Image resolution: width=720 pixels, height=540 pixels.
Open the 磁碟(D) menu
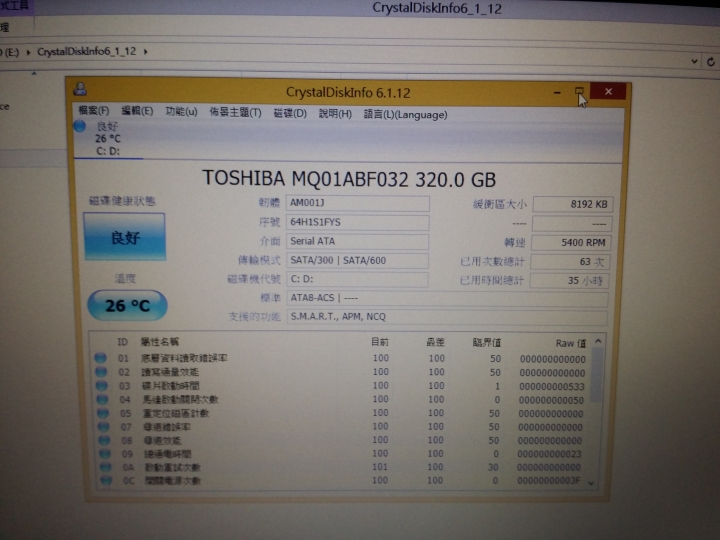click(290, 113)
